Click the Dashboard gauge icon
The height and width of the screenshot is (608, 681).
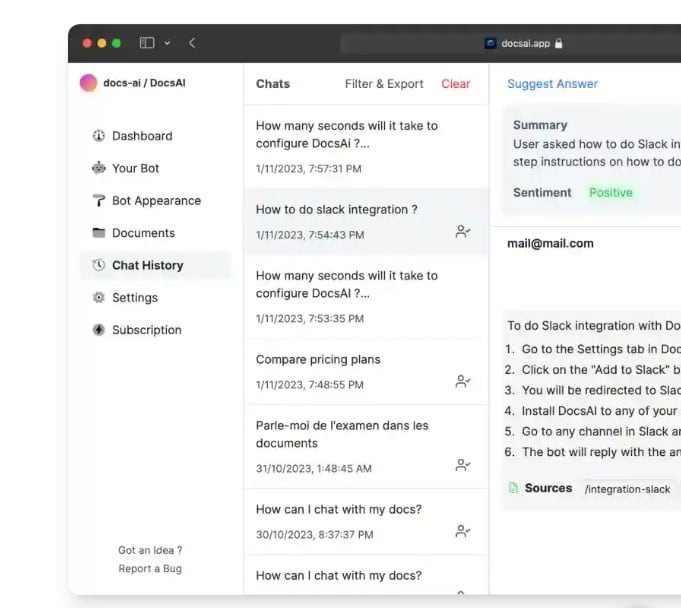click(x=99, y=136)
